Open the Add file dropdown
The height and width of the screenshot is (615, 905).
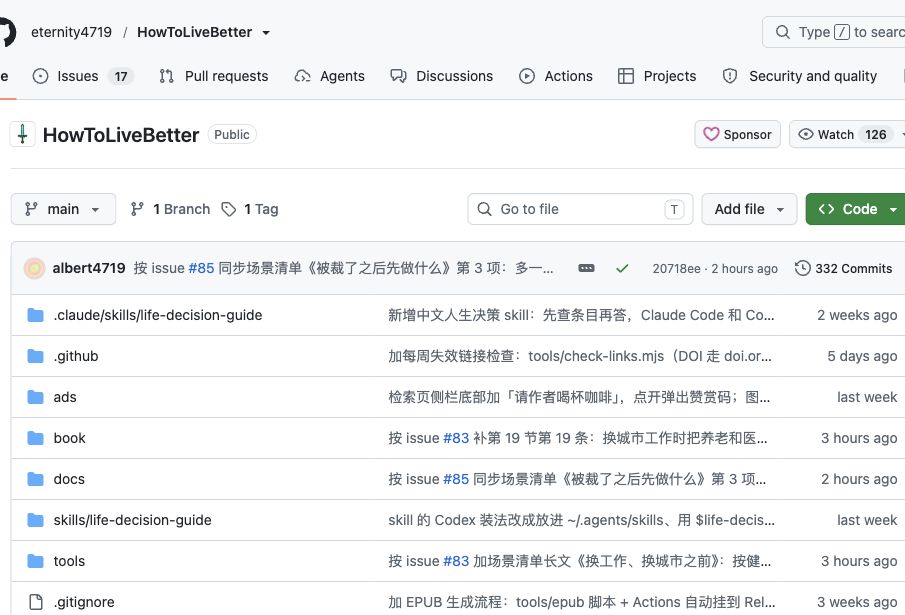[749, 209]
